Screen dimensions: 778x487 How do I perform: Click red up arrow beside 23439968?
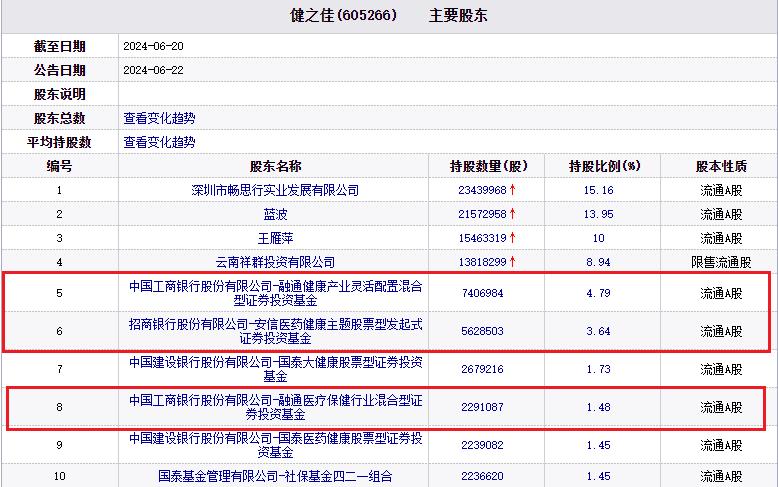point(513,190)
